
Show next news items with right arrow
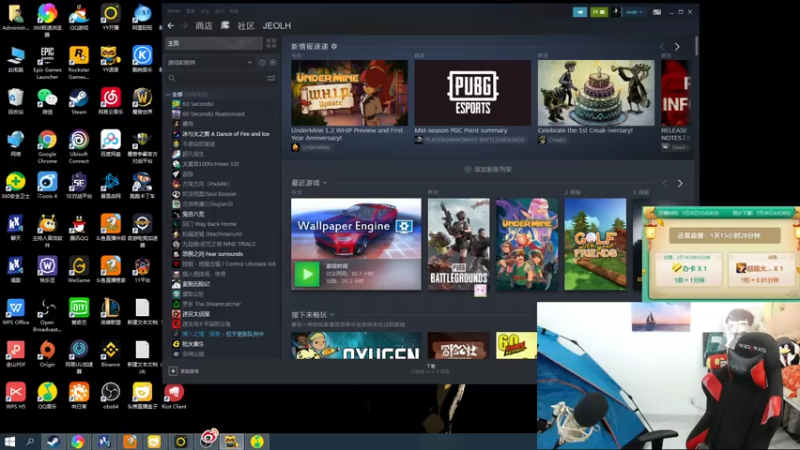point(677,46)
